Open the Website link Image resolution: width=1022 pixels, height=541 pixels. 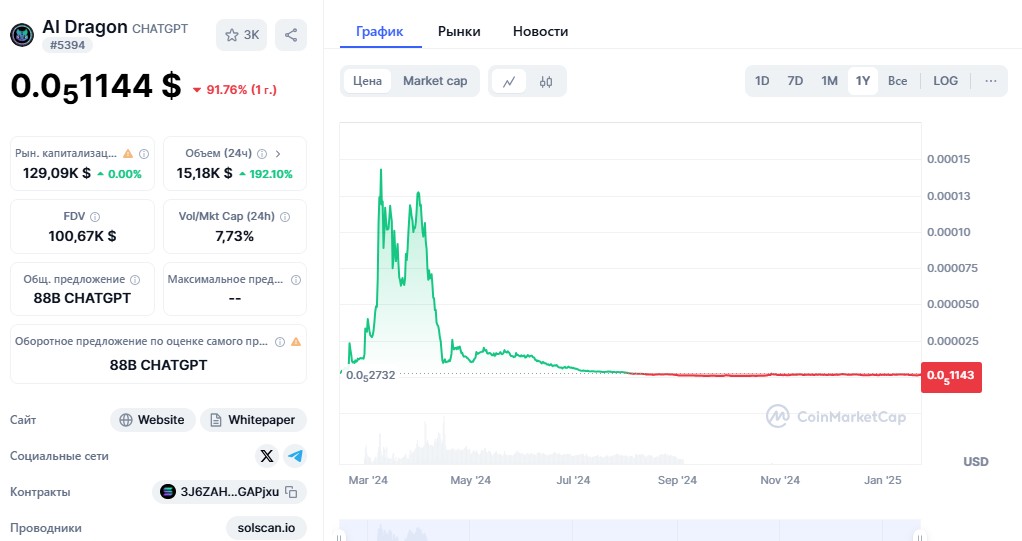(153, 420)
